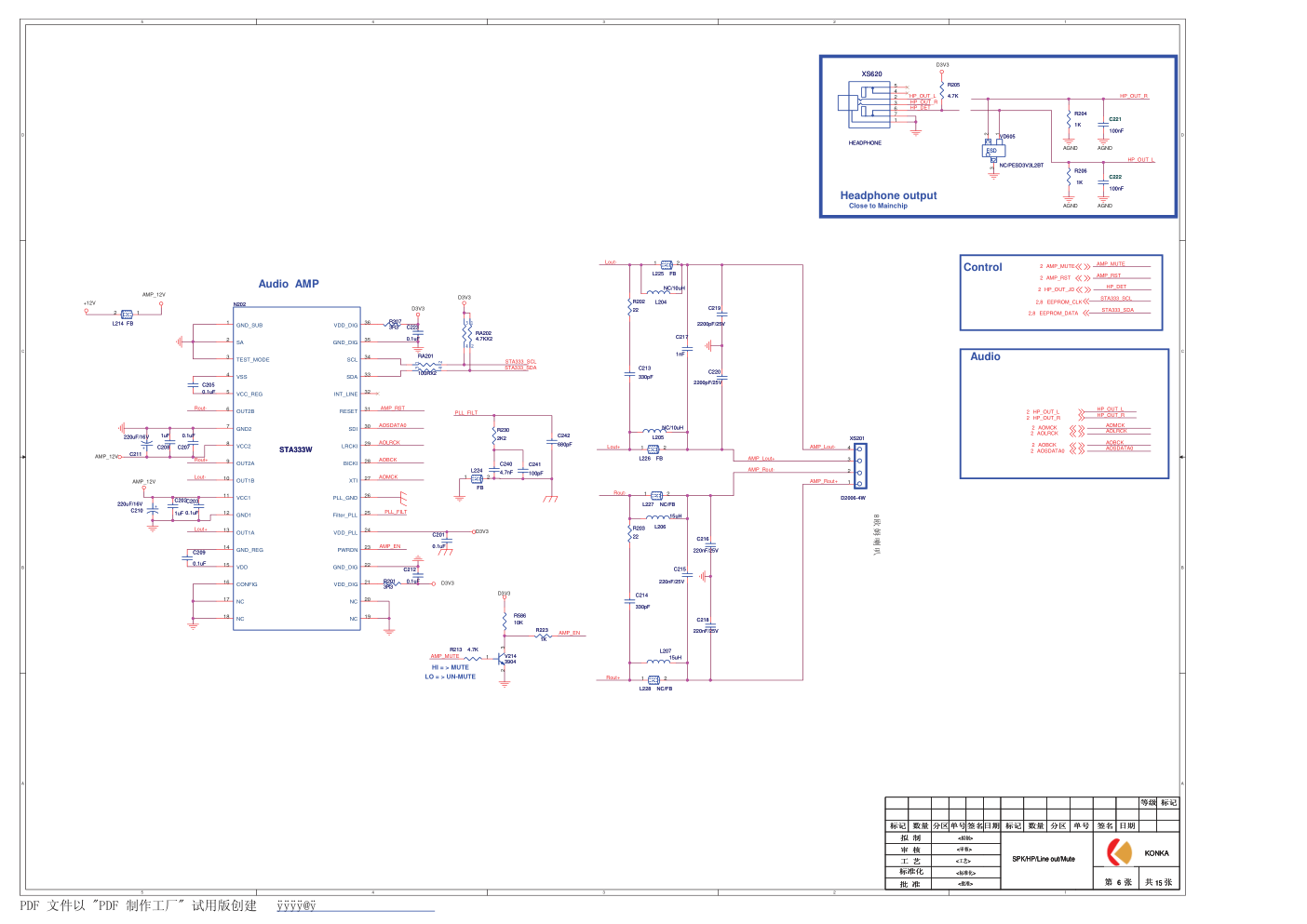Select the XS620 headphone jack symbol
Screen dimensions: 1307x924
862,104
